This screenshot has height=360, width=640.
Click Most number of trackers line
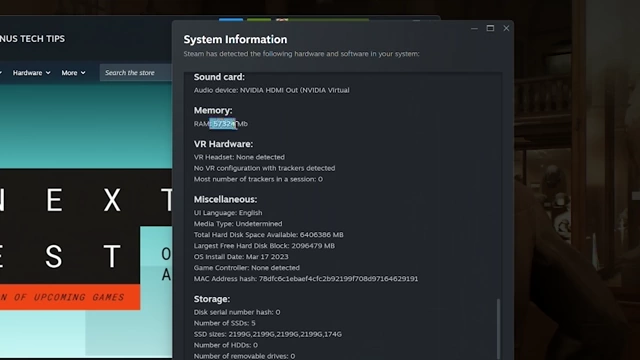(258, 179)
